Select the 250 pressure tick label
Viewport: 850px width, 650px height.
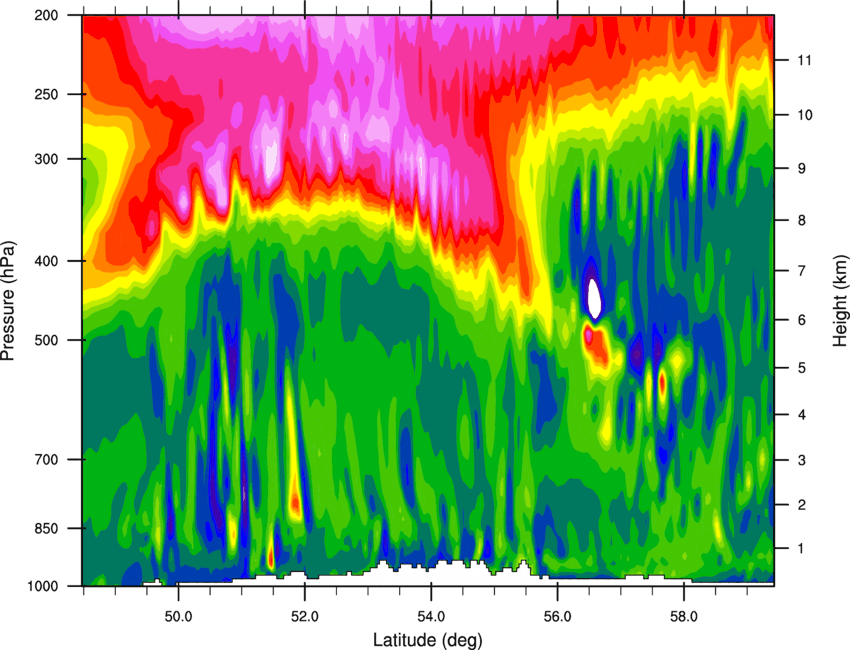(x=46, y=94)
